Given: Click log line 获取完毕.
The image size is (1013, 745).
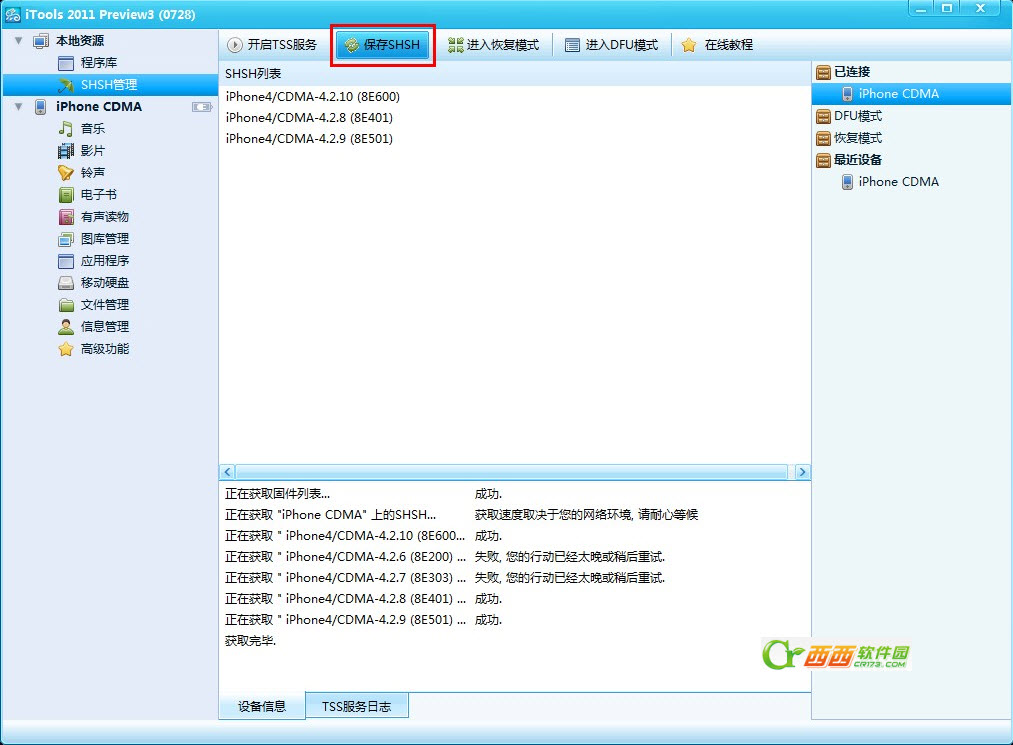Looking at the screenshot, I should click(251, 641).
